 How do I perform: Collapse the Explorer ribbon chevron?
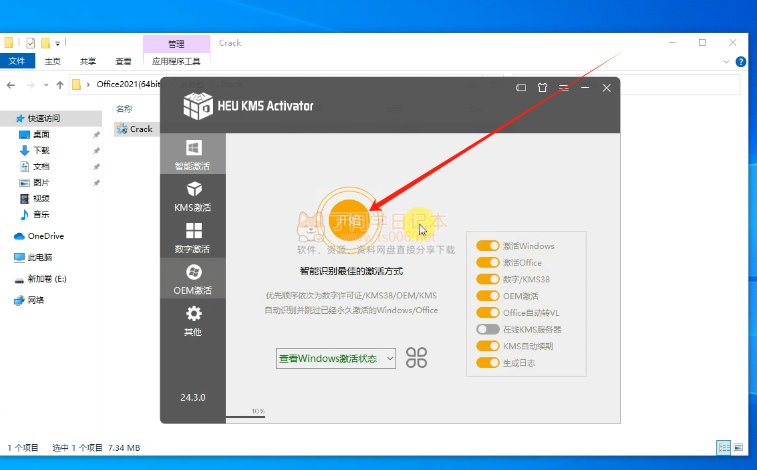pos(726,62)
